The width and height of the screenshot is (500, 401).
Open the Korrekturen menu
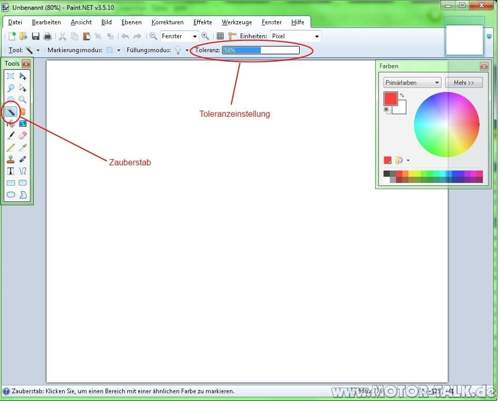coord(167,22)
